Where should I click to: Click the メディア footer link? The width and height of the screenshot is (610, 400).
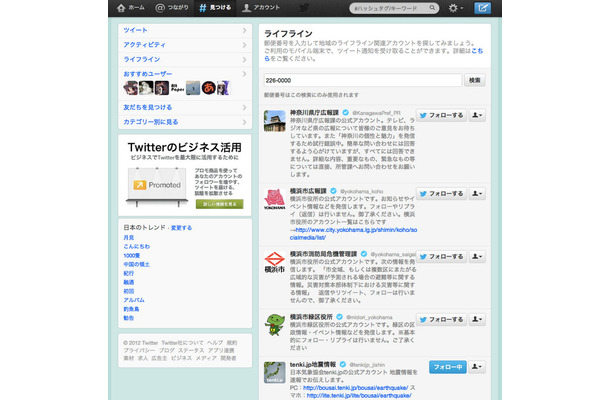pos(206,358)
